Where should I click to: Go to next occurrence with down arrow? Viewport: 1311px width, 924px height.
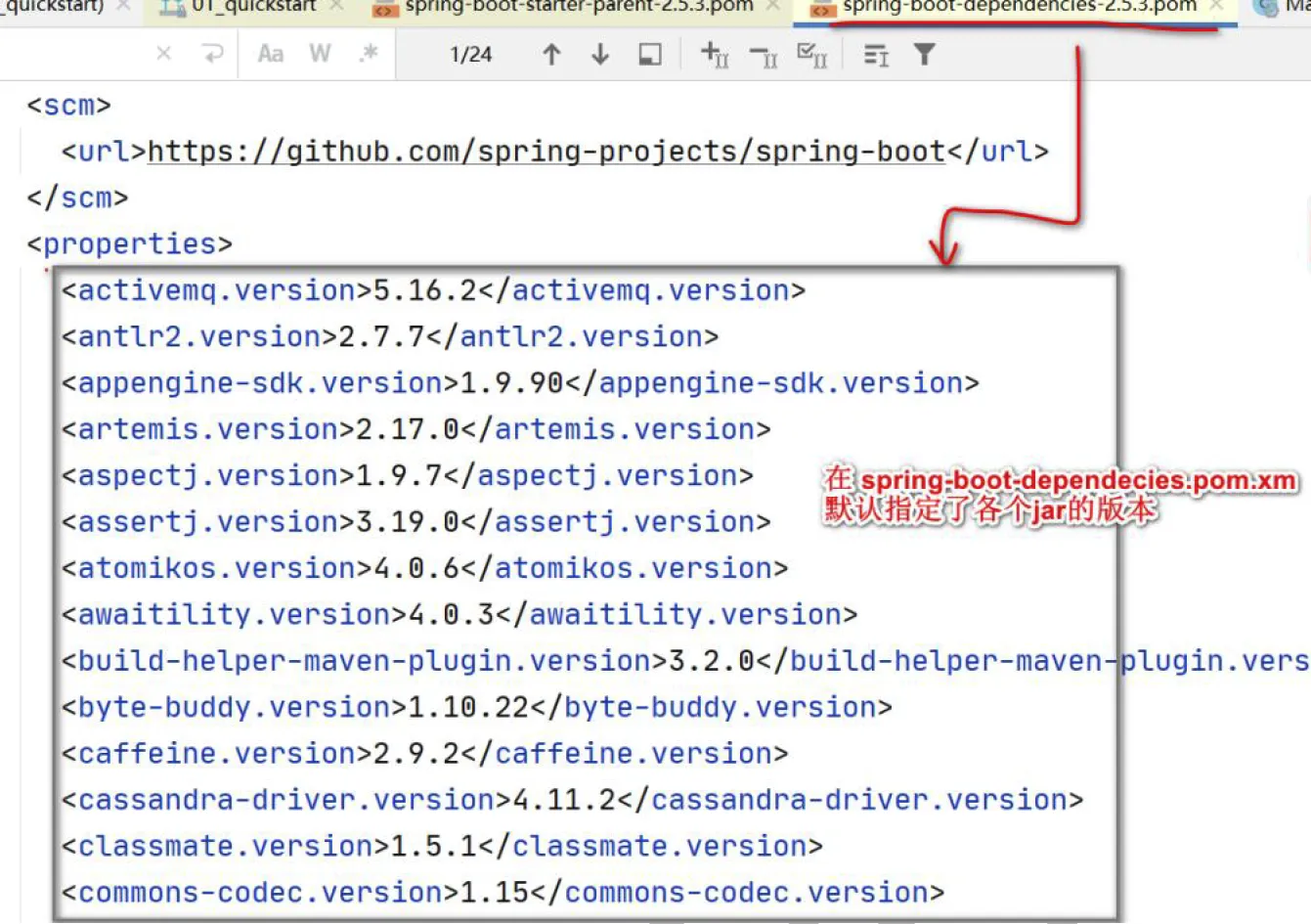coord(600,55)
